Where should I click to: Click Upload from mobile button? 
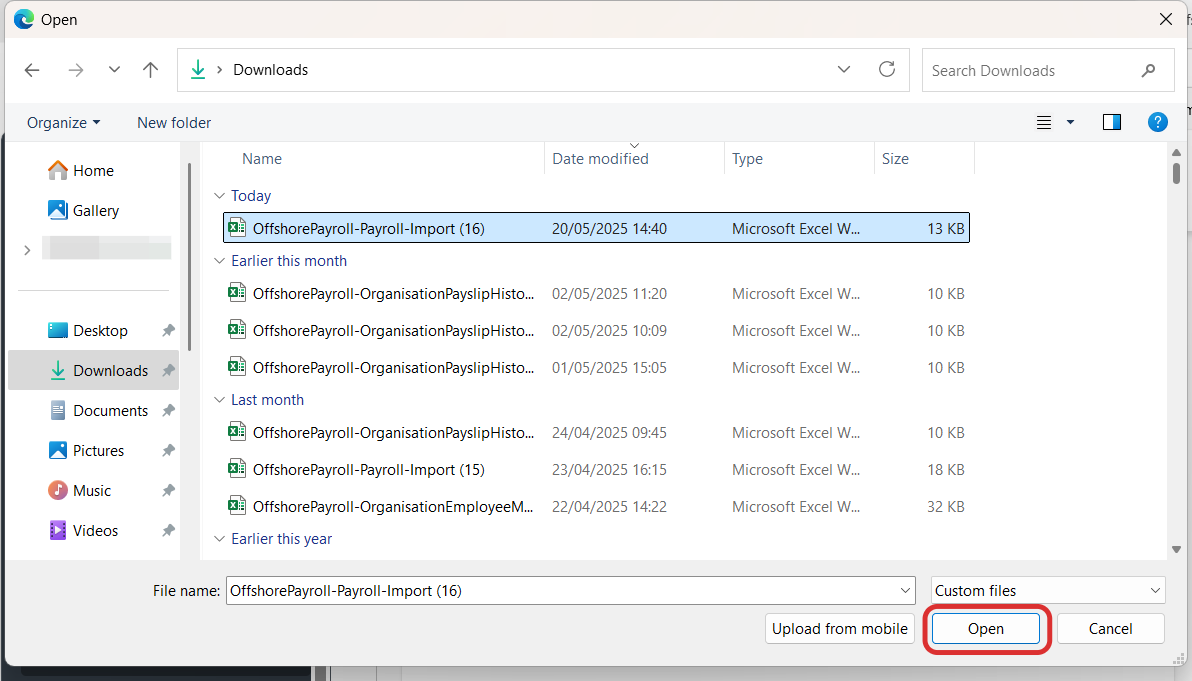point(839,629)
